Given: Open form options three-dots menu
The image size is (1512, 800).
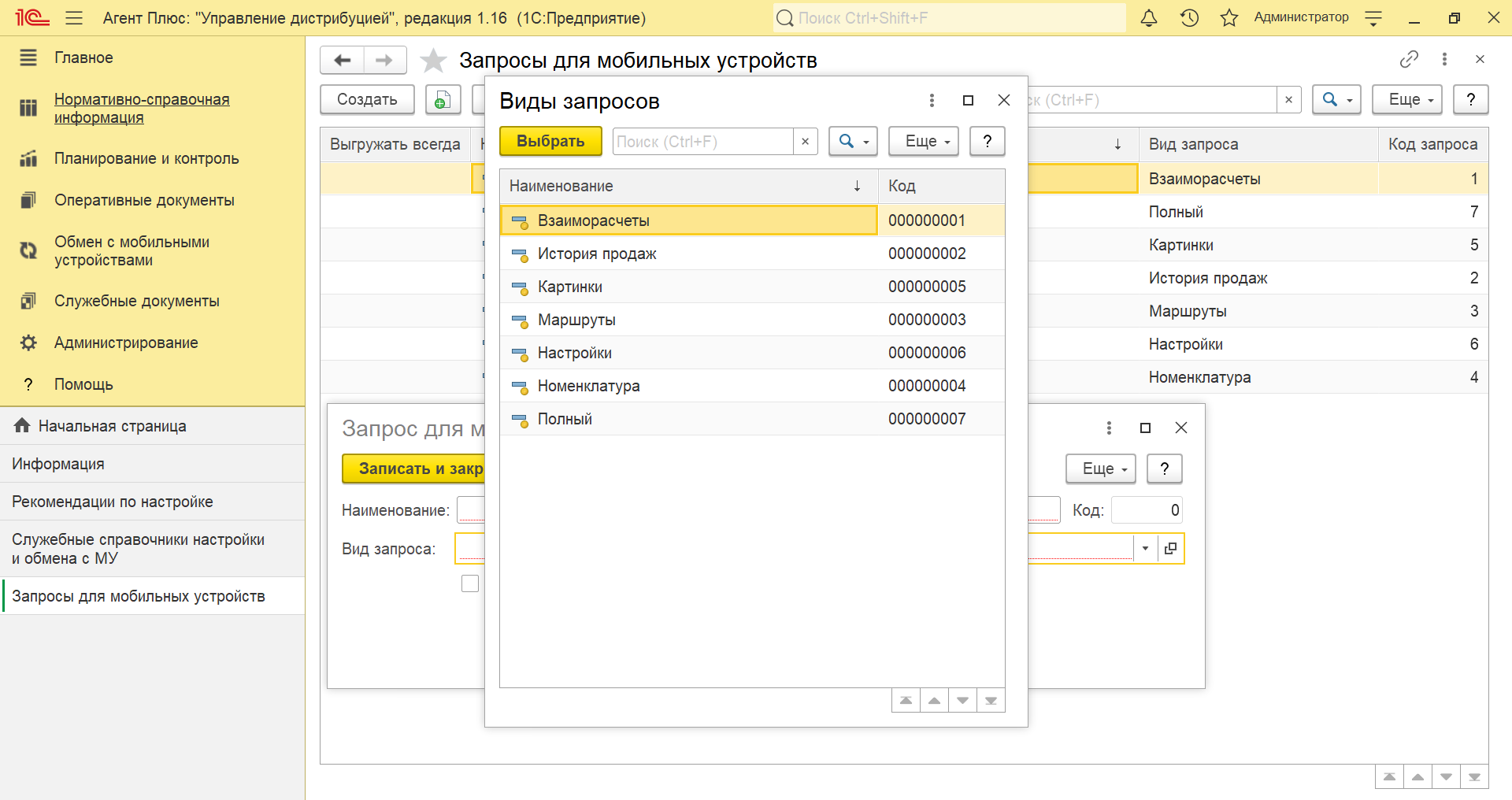Looking at the screenshot, I should click(x=1444, y=59).
